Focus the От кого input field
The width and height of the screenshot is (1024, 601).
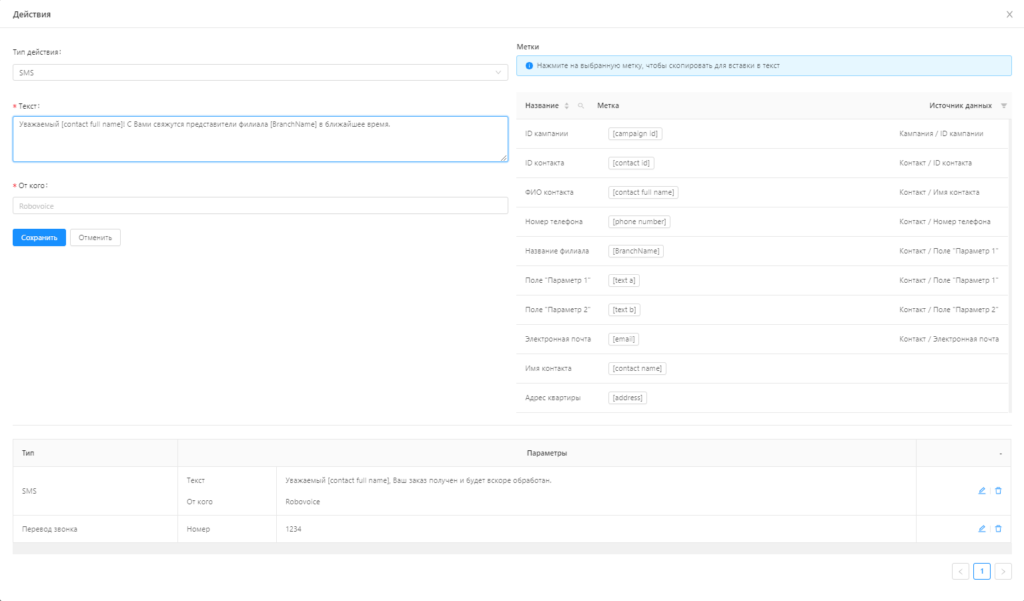click(260, 206)
